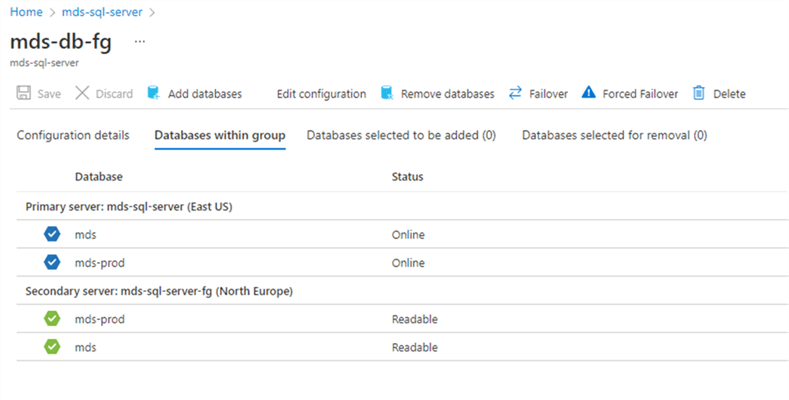
Task: Open the Configuration details tab
Action: (x=73, y=135)
